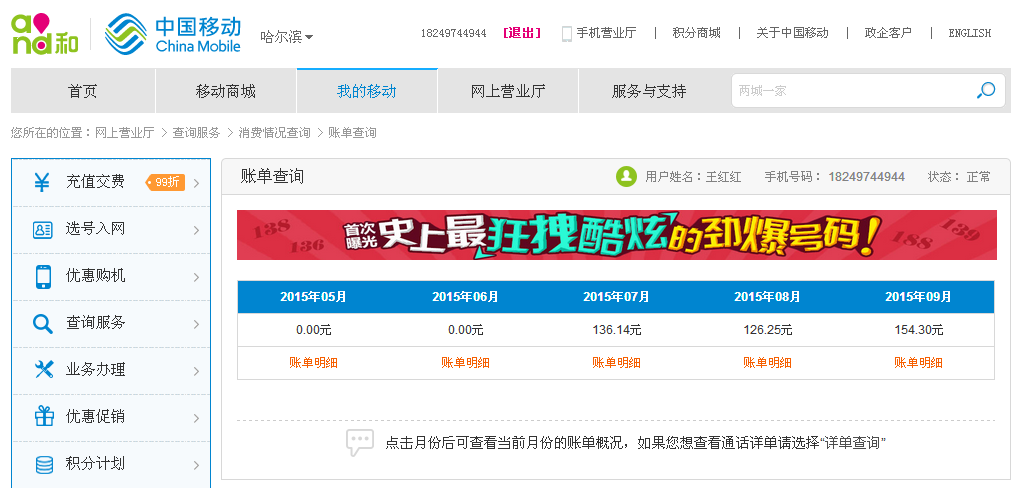Select the 2015年07月 month header
Viewport: 1032px width, 488px height.
coord(616,297)
